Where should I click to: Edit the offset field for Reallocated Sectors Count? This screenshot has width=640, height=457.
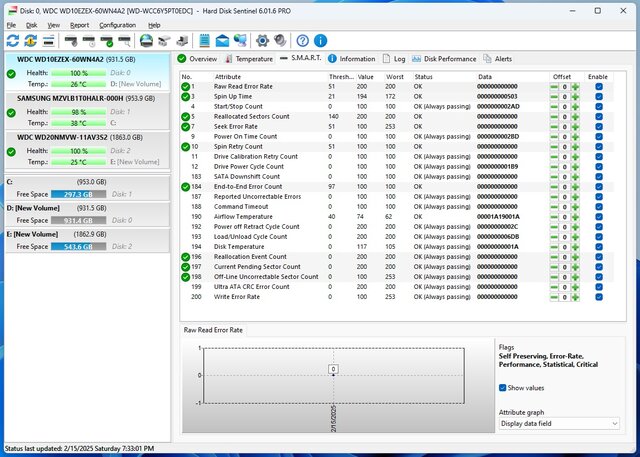(x=564, y=117)
